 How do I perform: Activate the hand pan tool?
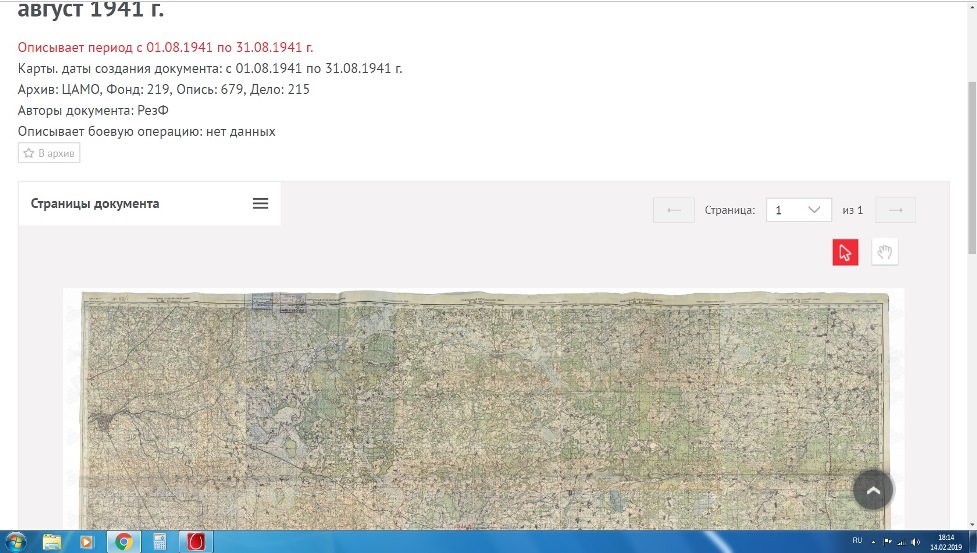[884, 252]
